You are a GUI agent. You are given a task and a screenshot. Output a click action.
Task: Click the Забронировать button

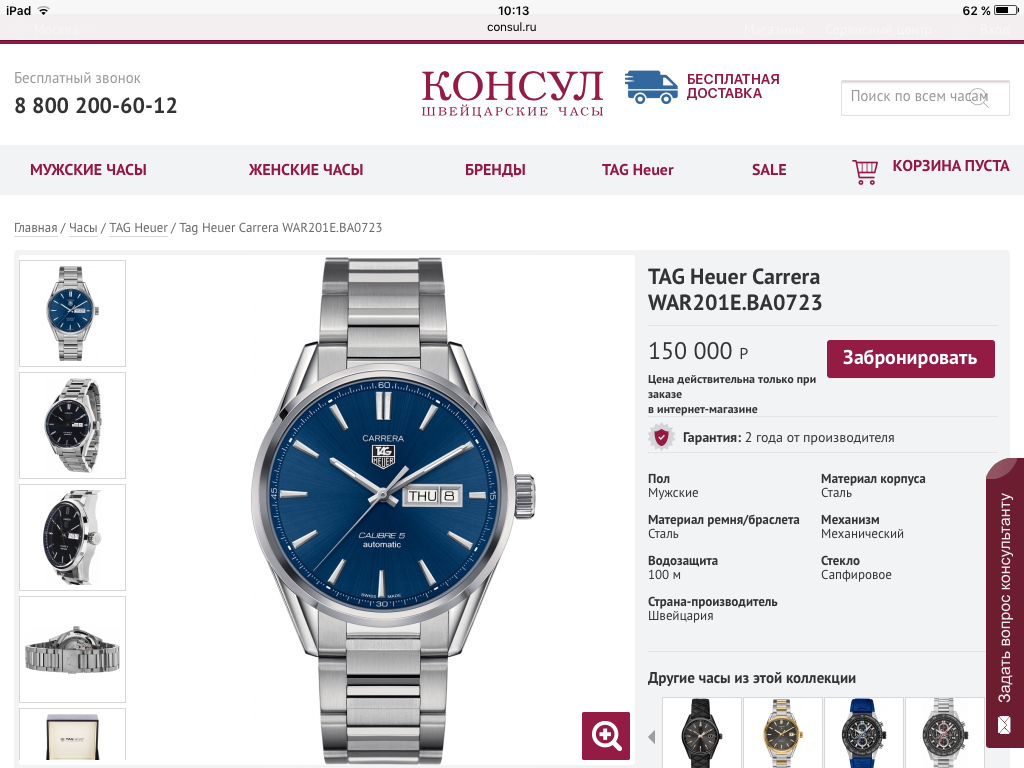tap(910, 359)
